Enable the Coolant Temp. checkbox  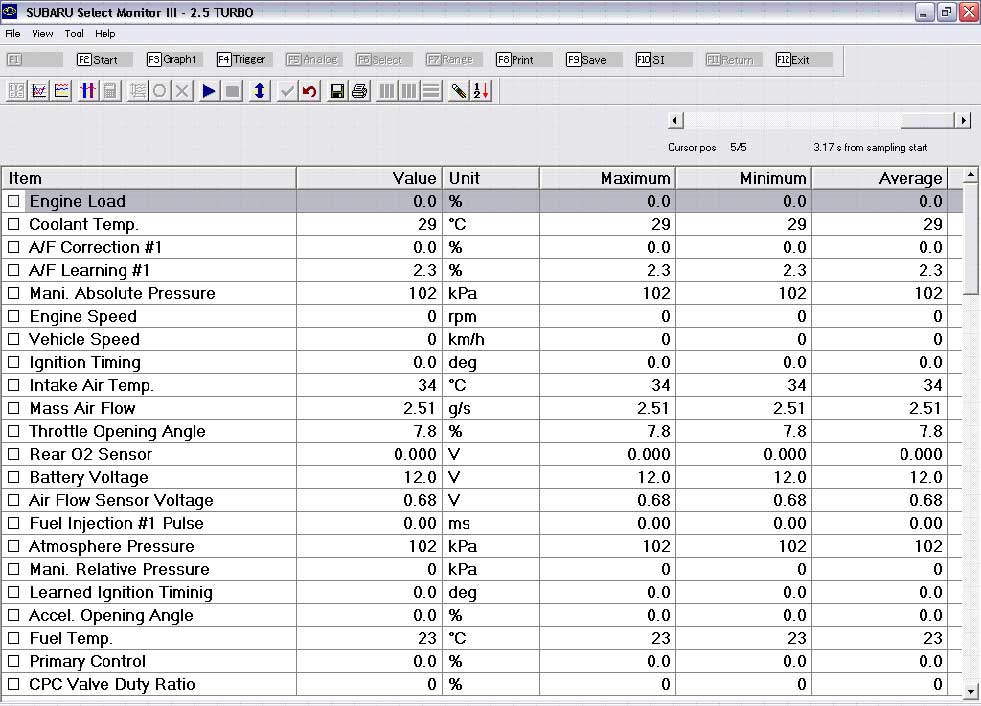[x=14, y=224]
